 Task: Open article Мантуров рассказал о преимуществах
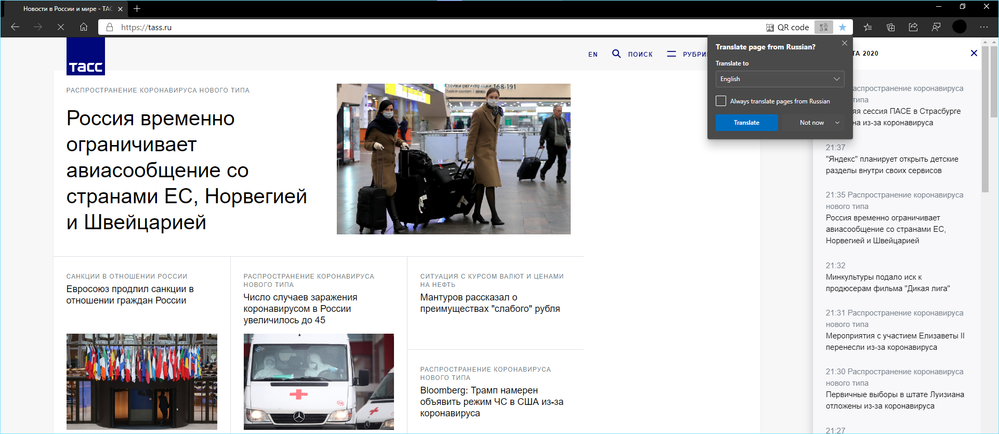pos(490,303)
